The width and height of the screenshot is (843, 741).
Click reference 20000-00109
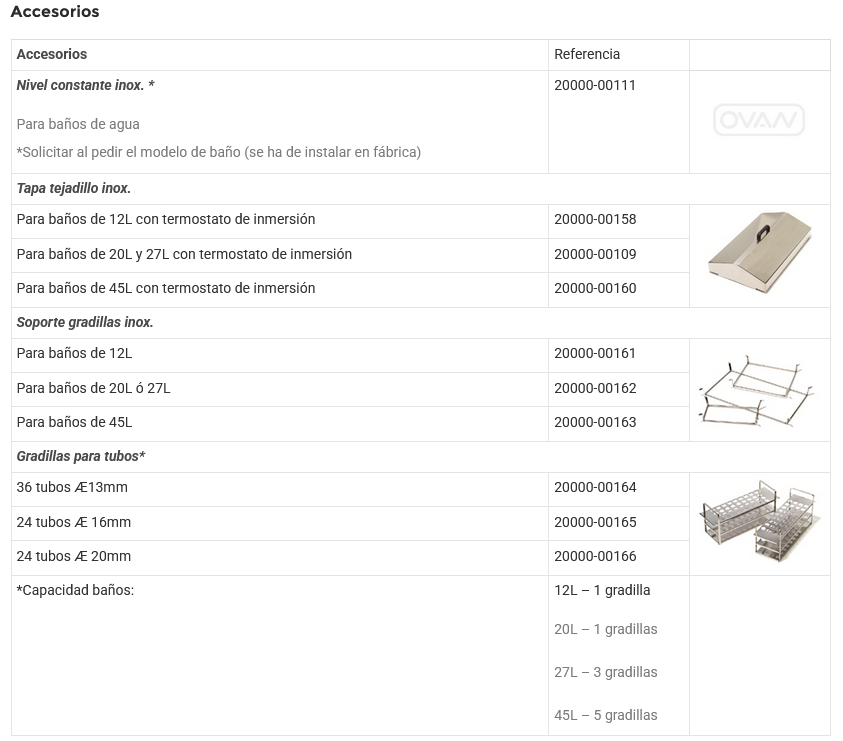pyautogui.click(x=595, y=255)
